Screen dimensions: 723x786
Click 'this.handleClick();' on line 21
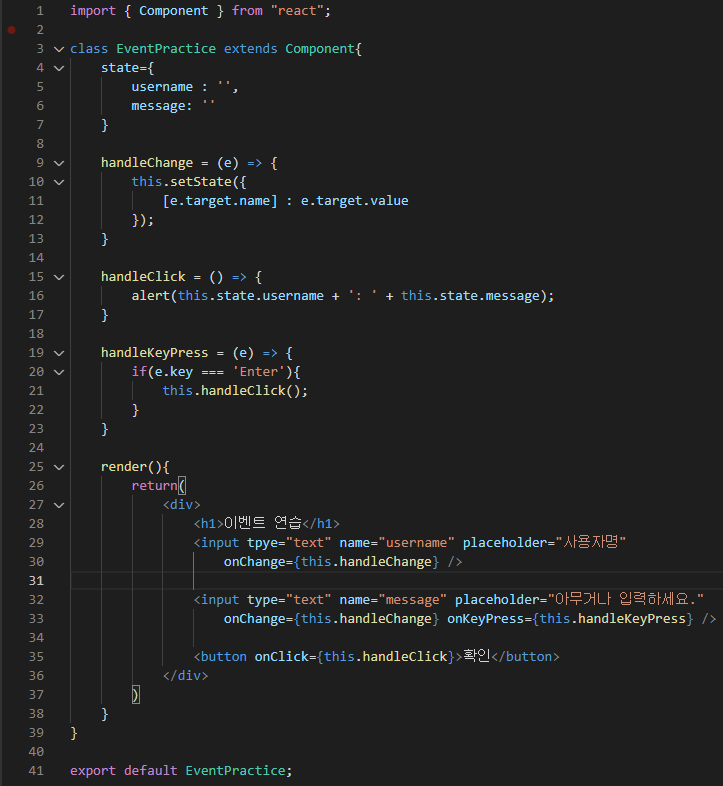coord(235,390)
